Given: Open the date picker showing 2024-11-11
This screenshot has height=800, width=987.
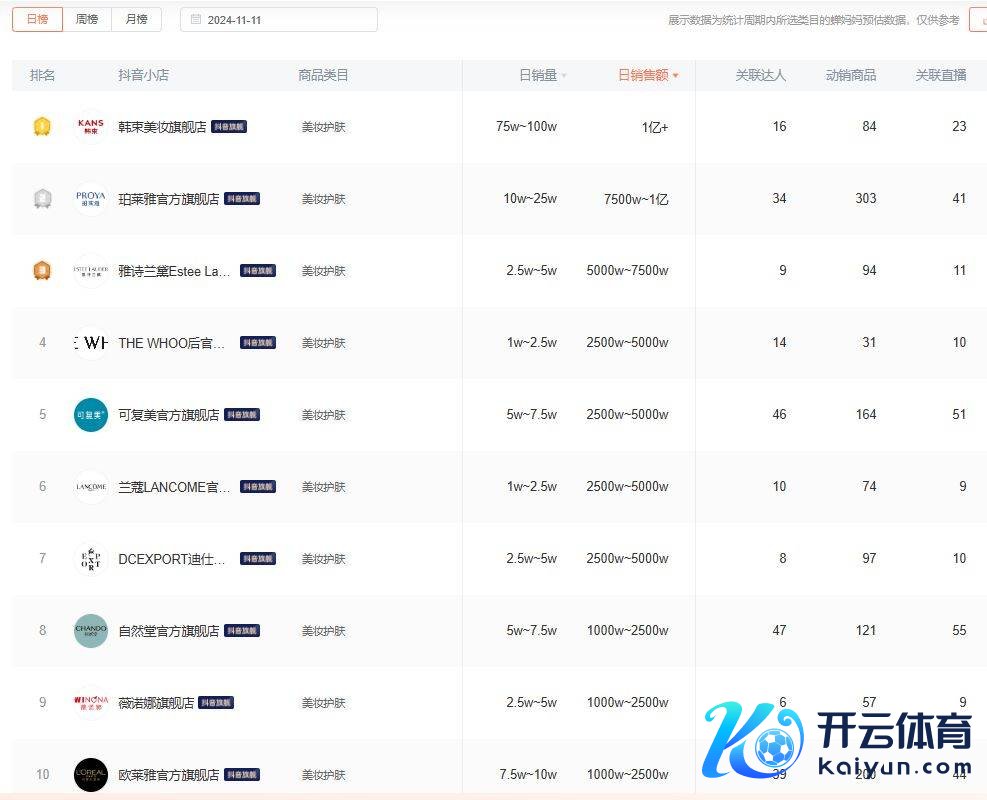Looking at the screenshot, I should click(279, 20).
